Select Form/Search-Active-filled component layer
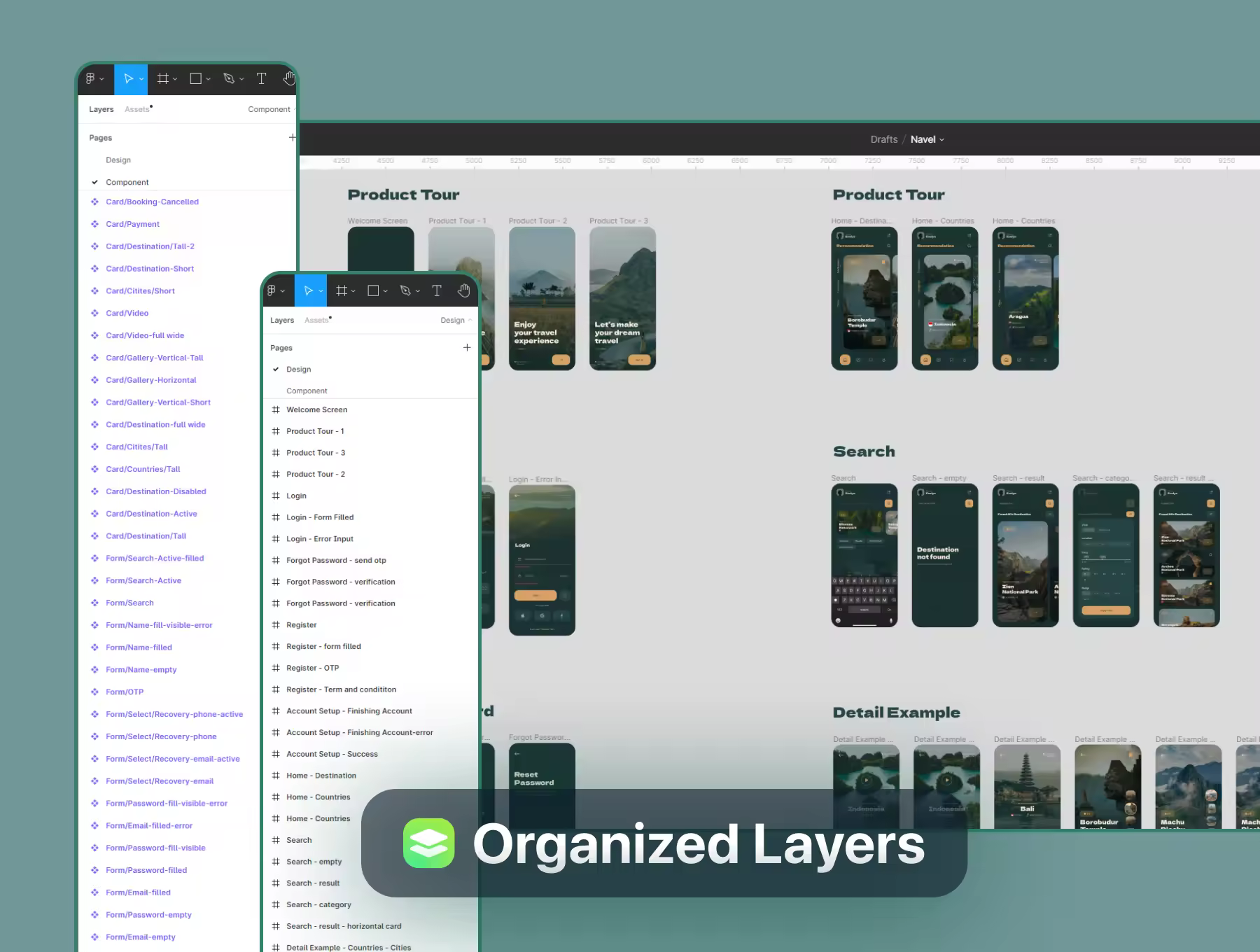Viewport: 1260px width, 952px height. pos(155,558)
